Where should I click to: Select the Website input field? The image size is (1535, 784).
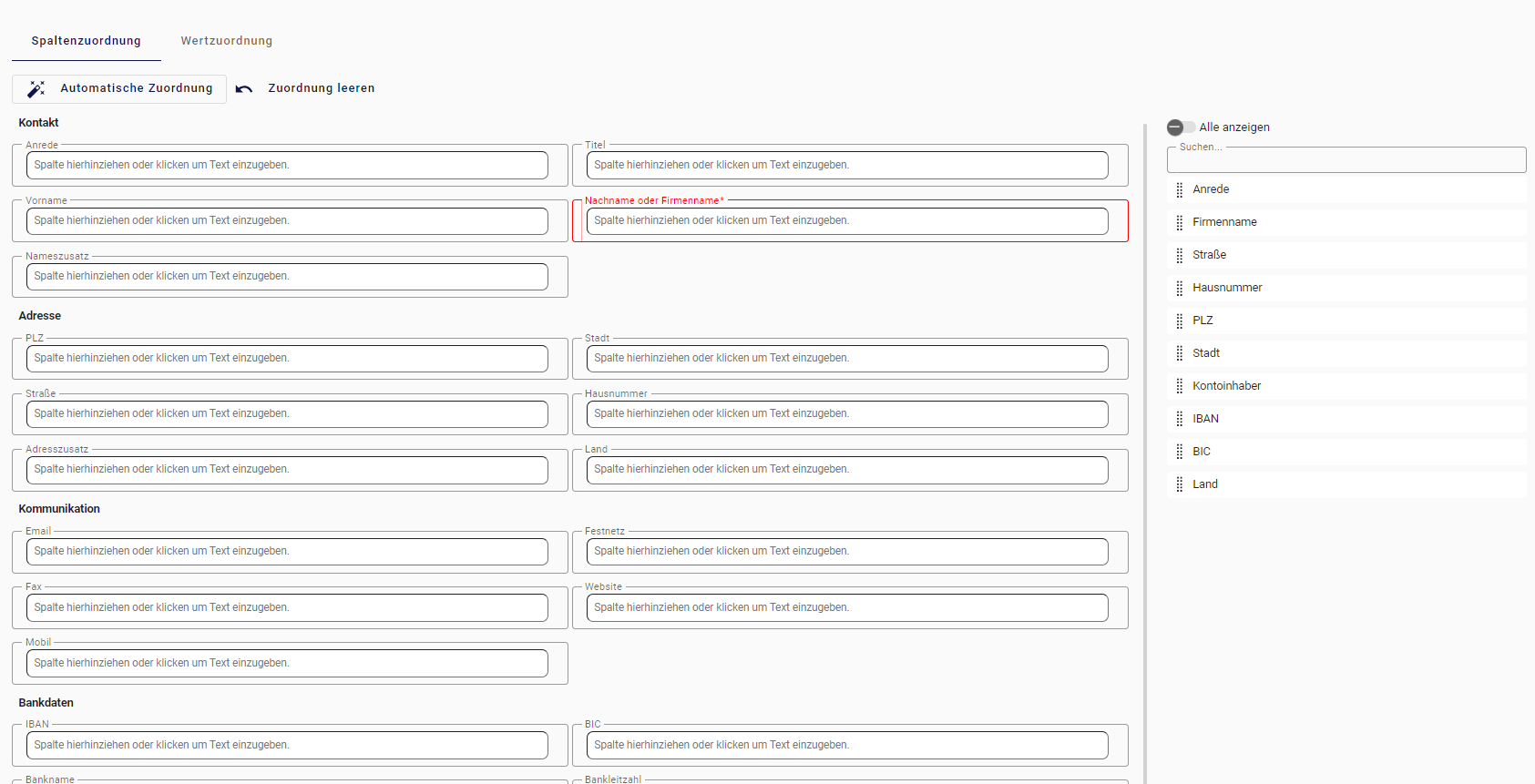847,607
